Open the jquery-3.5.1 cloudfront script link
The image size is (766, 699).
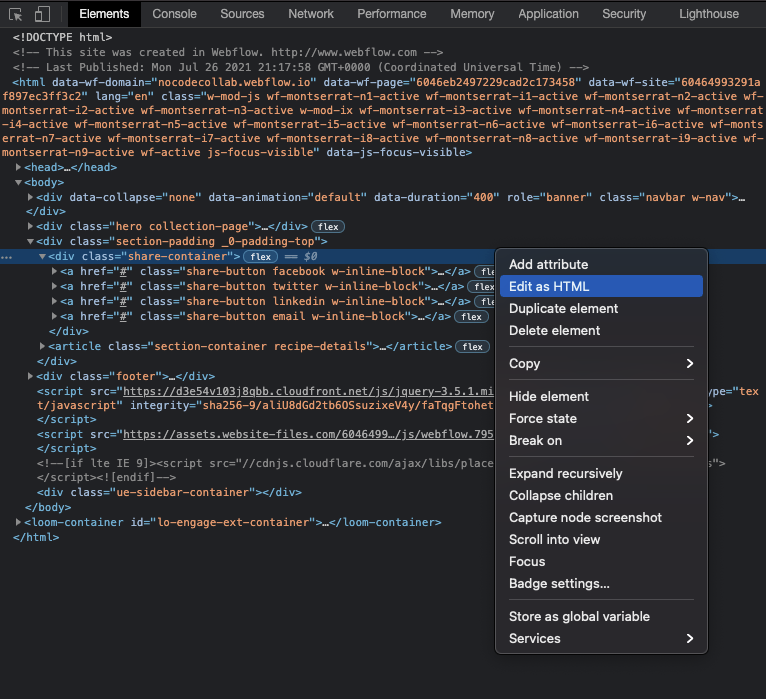(308, 391)
